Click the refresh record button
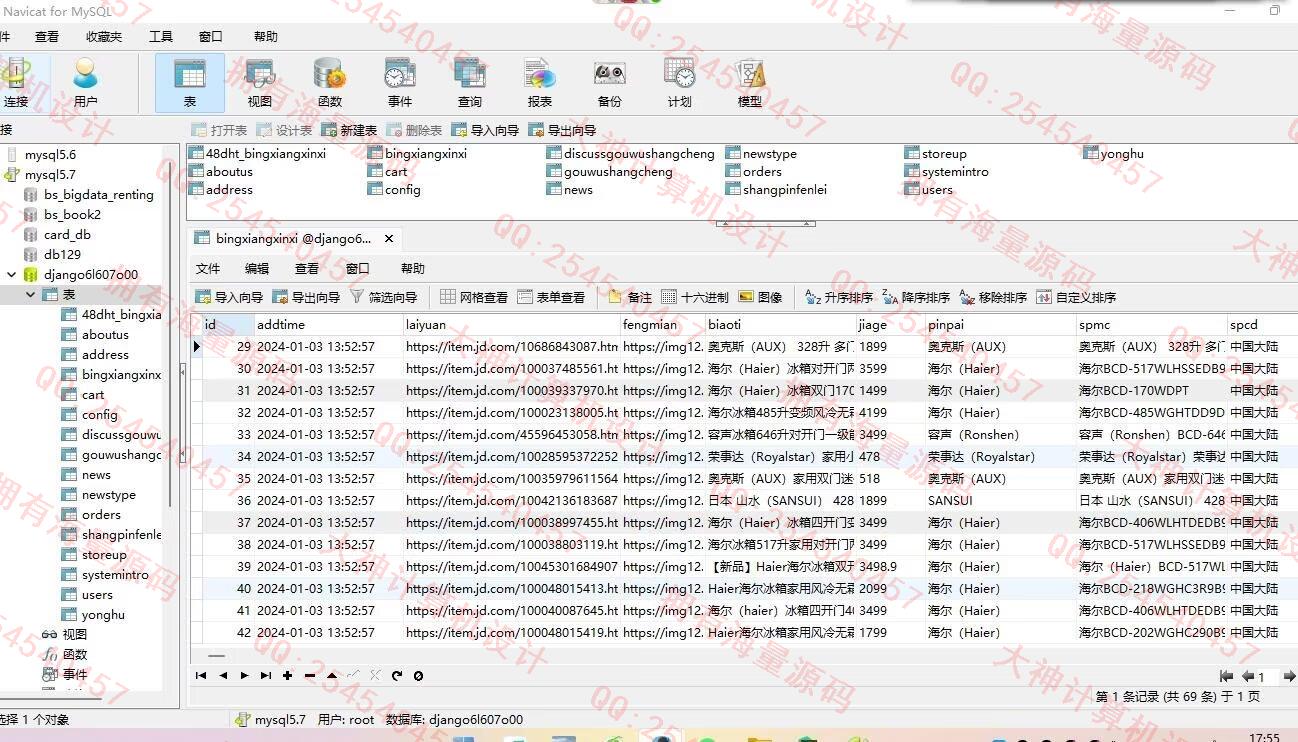Image resolution: width=1298 pixels, height=742 pixels. click(397, 676)
